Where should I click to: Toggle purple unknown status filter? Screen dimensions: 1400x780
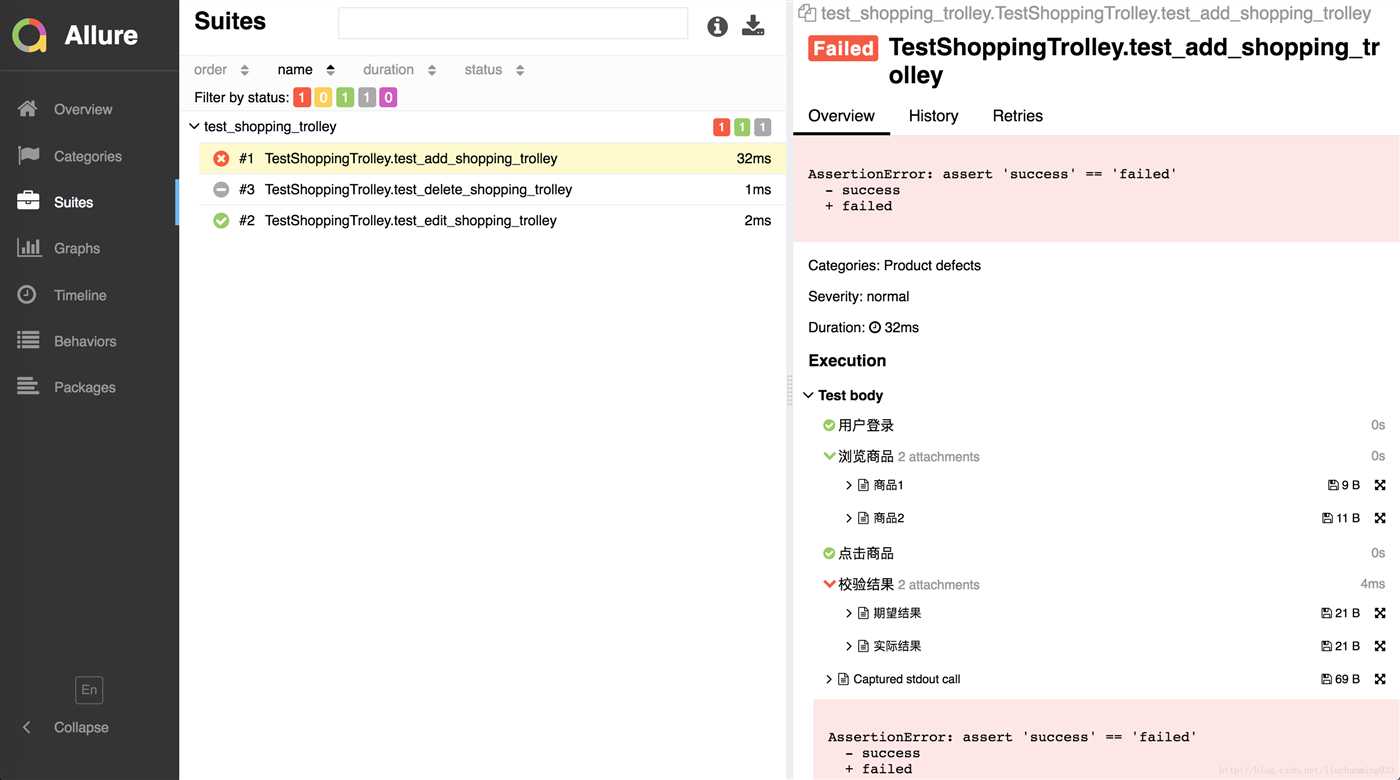point(388,97)
